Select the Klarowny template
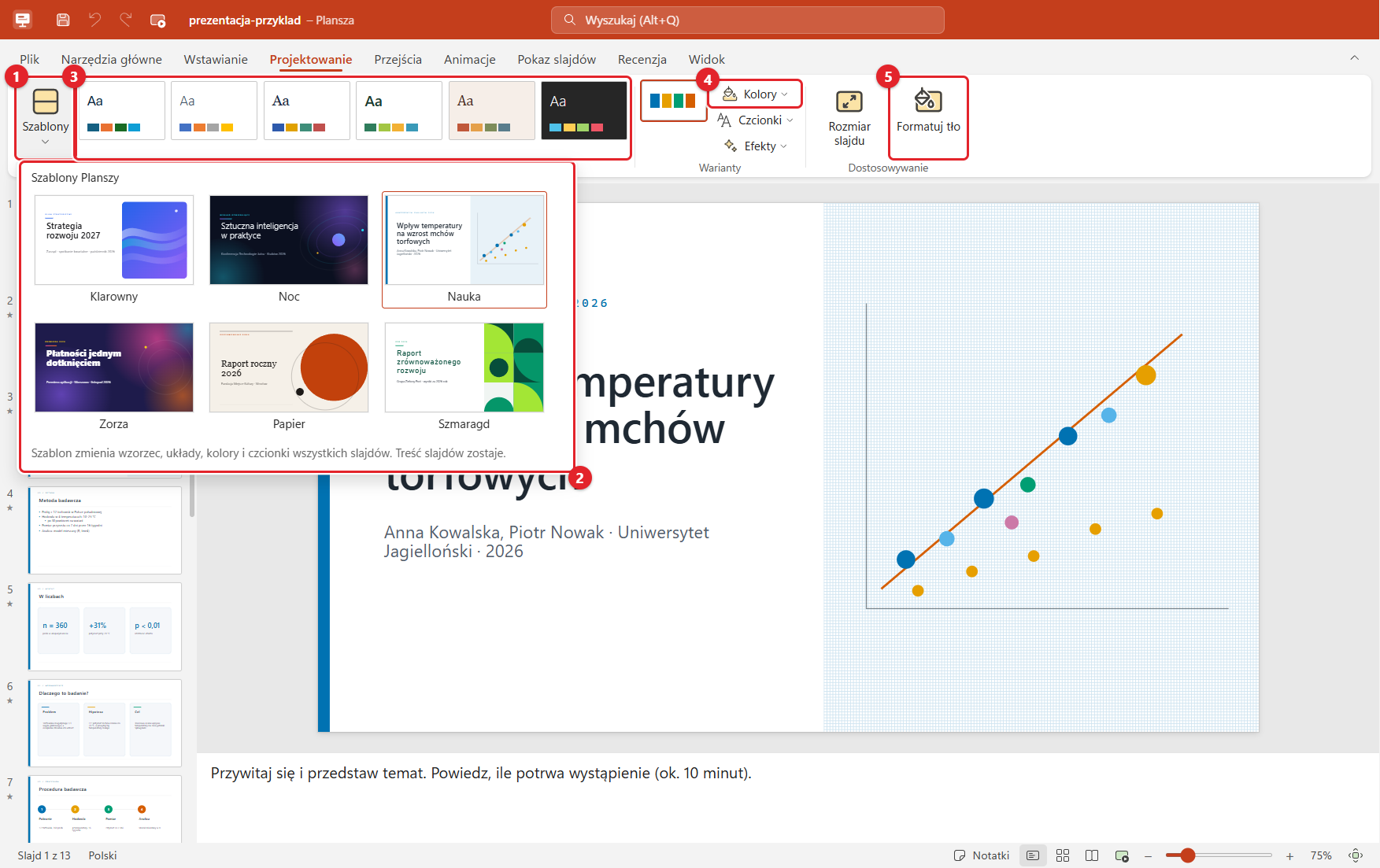 pos(114,249)
